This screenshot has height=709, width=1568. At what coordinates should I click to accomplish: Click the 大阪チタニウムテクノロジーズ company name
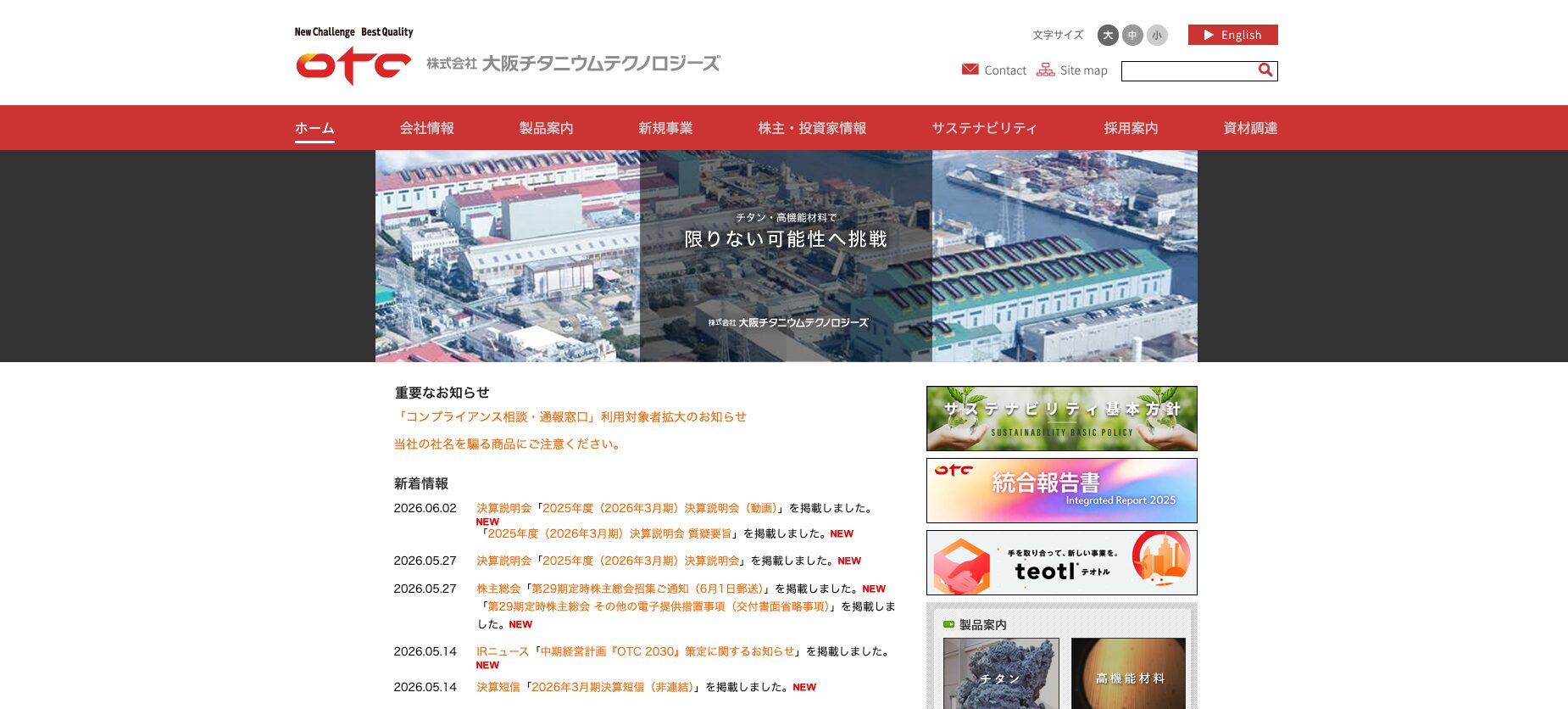click(573, 64)
